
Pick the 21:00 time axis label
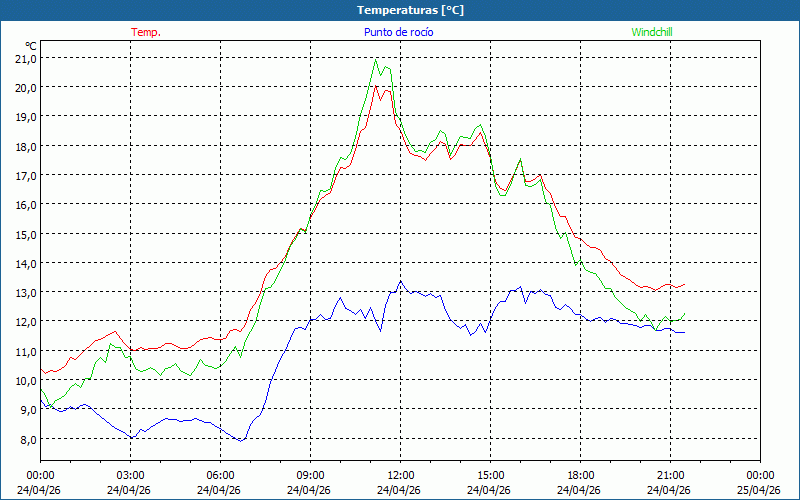click(x=670, y=475)
